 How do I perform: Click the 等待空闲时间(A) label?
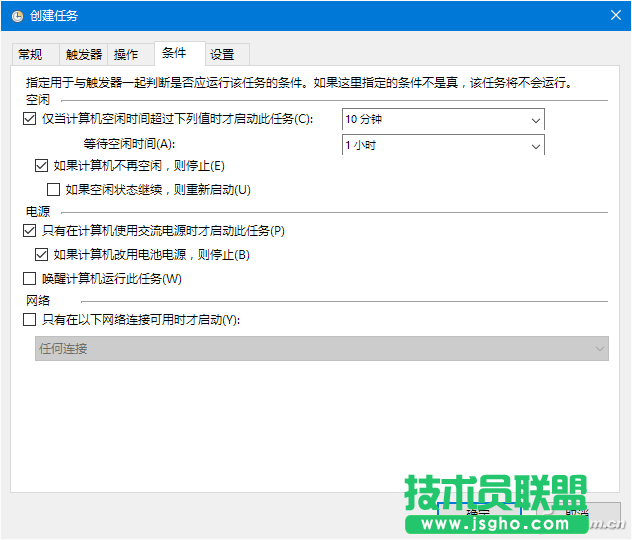[x=136, y=144]
